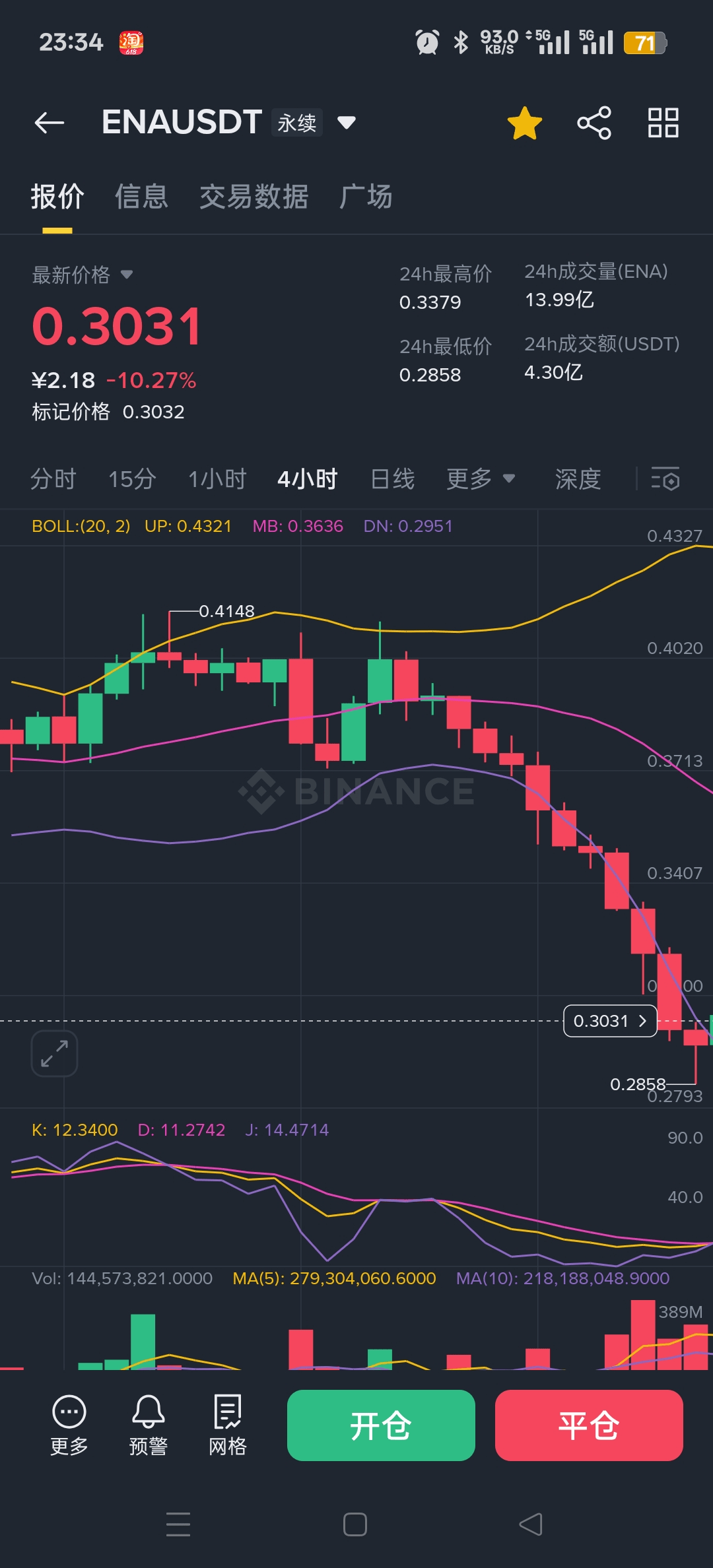Viewport: 713px width, 1568px height.
Task: Select the 4小时 chart interval
Action: (308, 478)
